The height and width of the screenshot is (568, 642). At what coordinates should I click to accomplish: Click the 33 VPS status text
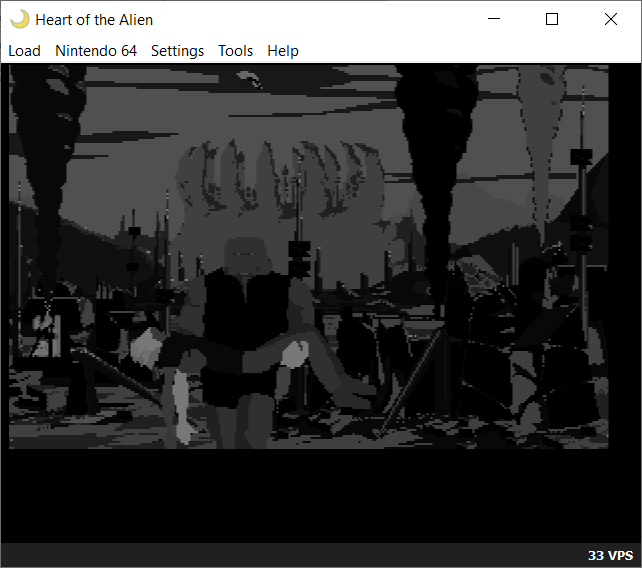click(610, 555)
